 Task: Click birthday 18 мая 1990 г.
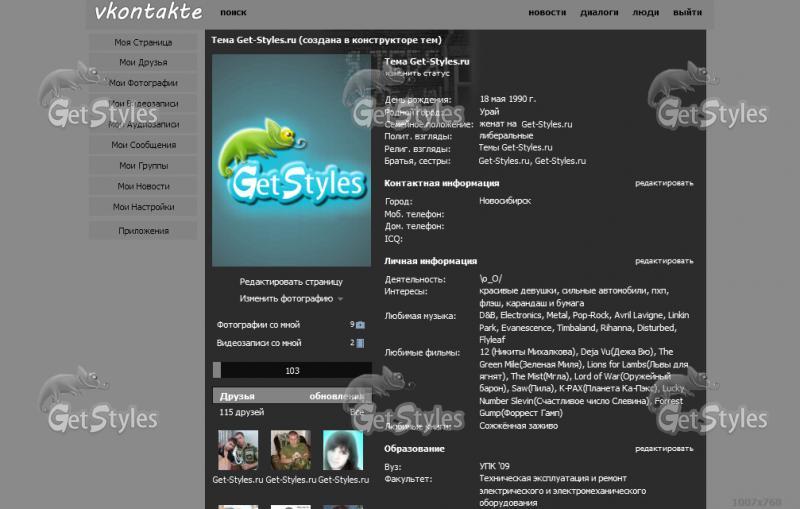508,99
